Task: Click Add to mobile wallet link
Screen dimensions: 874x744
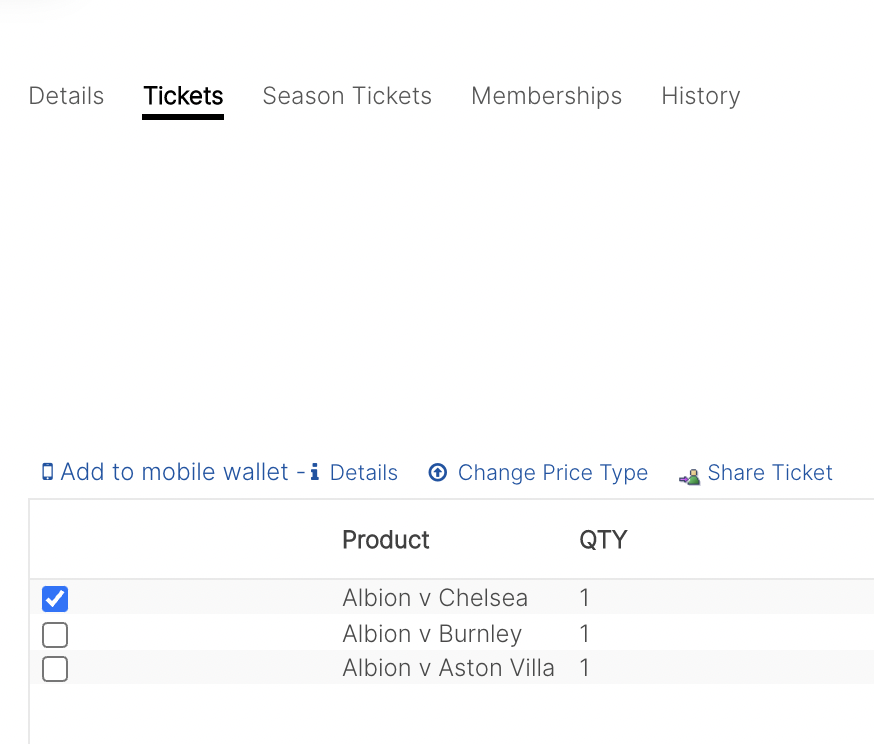Action: tap(174, 472)
